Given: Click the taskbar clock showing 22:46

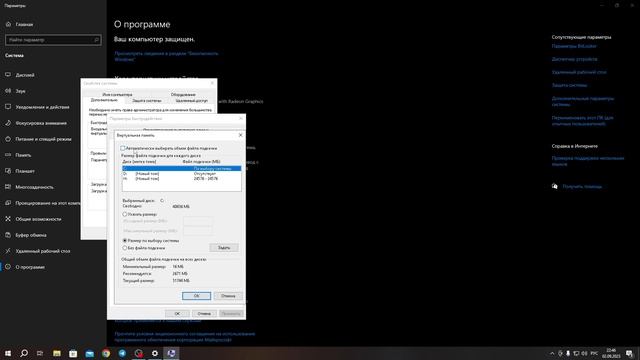Looking at the screenshot, I should [x=611, y=353].
